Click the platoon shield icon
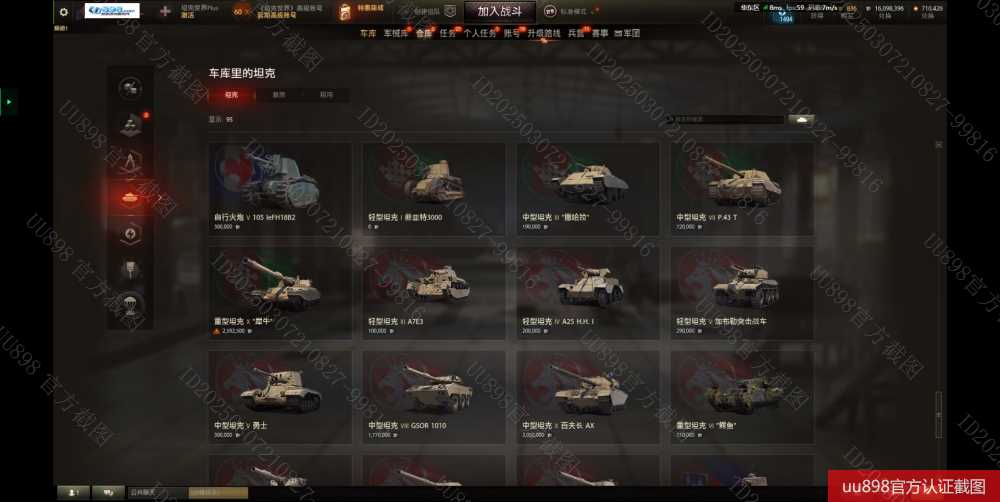 coord(450,11)
